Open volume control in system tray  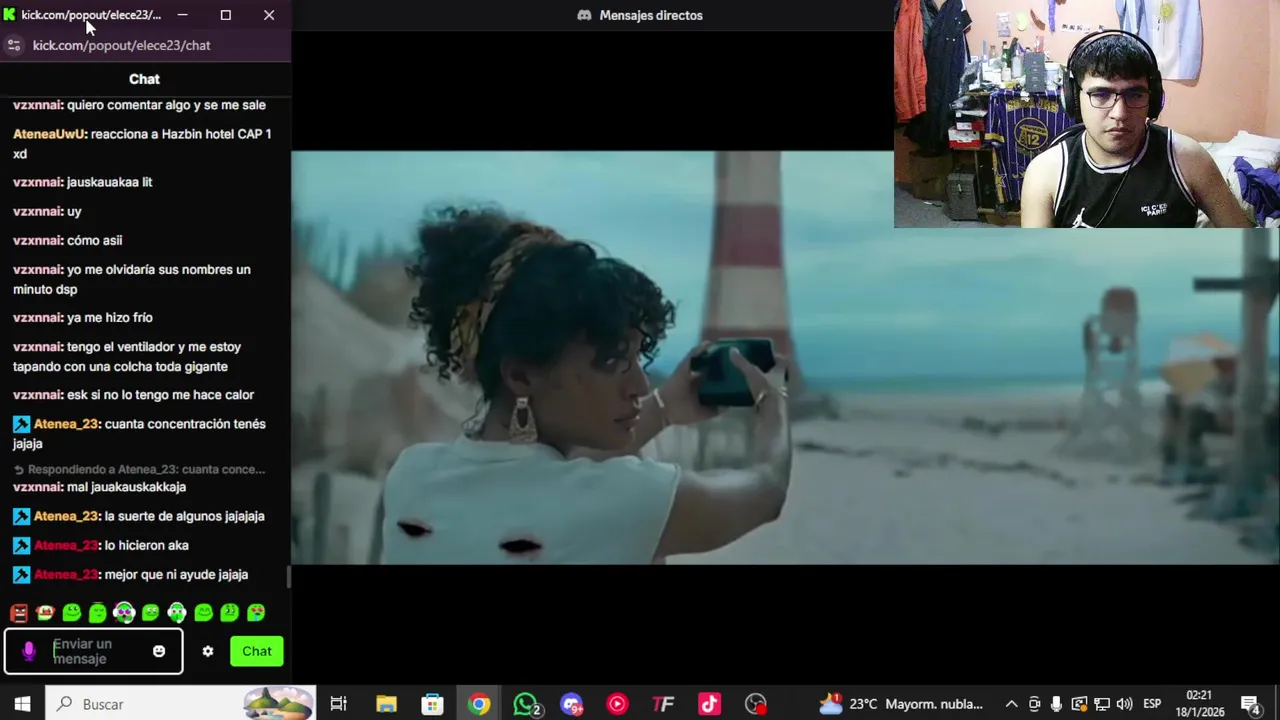[x=1124, y=704]
